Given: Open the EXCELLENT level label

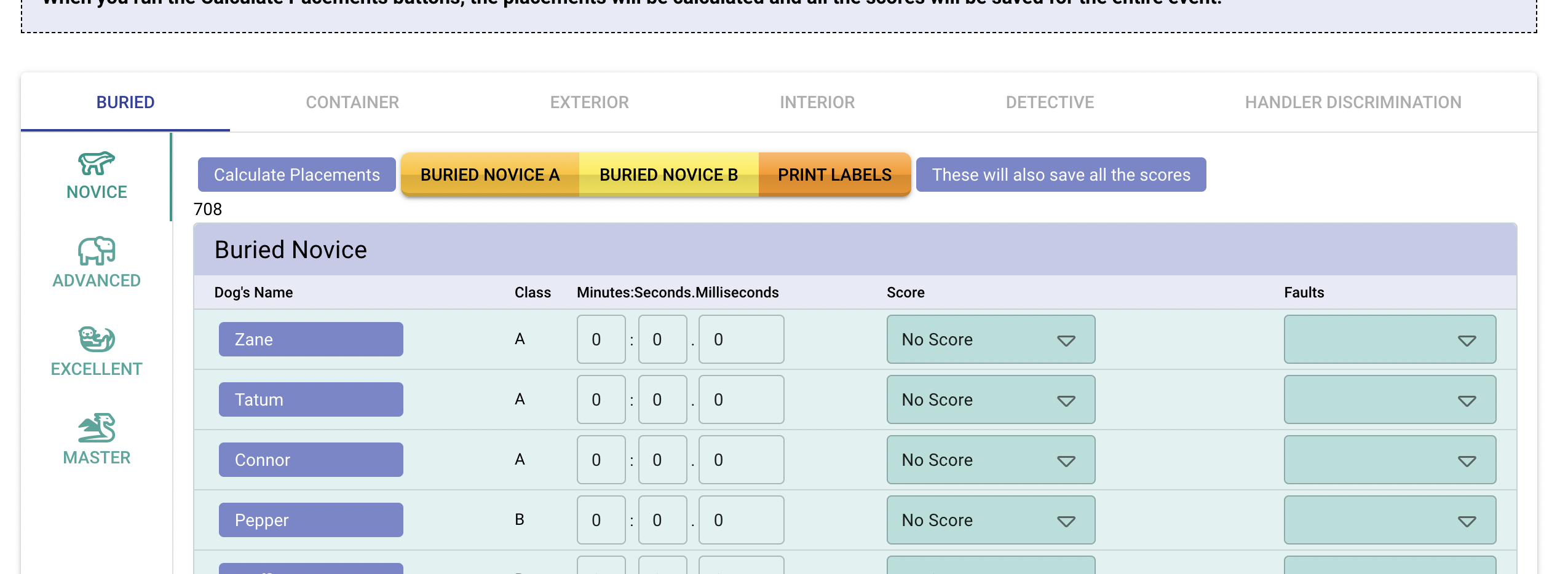Looking at the screenshot, I should (97, 369).
